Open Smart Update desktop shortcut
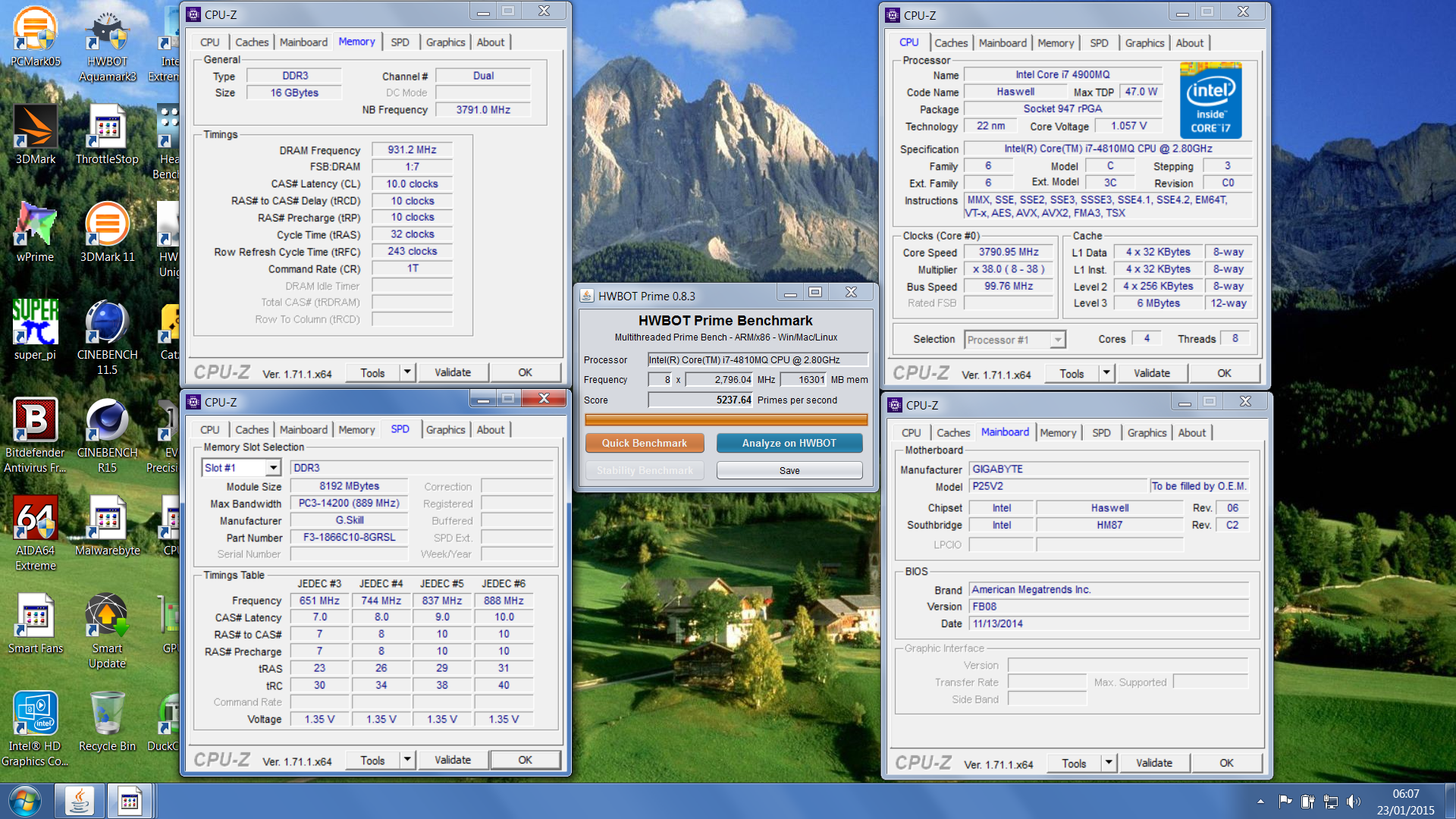Viewport: 1456px width, 819px height. click(107, 631)
